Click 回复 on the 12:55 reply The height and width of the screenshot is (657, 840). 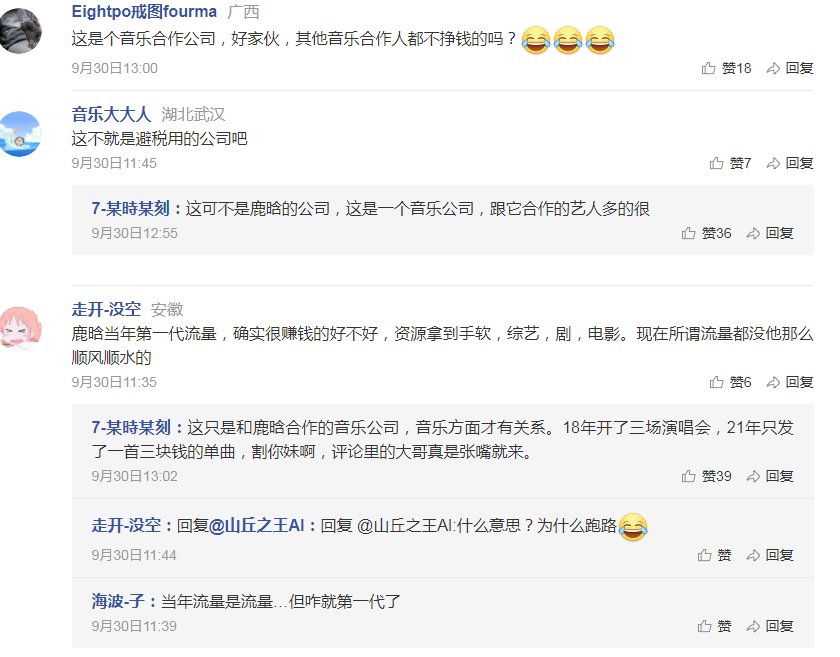click(x=770, y=233)
